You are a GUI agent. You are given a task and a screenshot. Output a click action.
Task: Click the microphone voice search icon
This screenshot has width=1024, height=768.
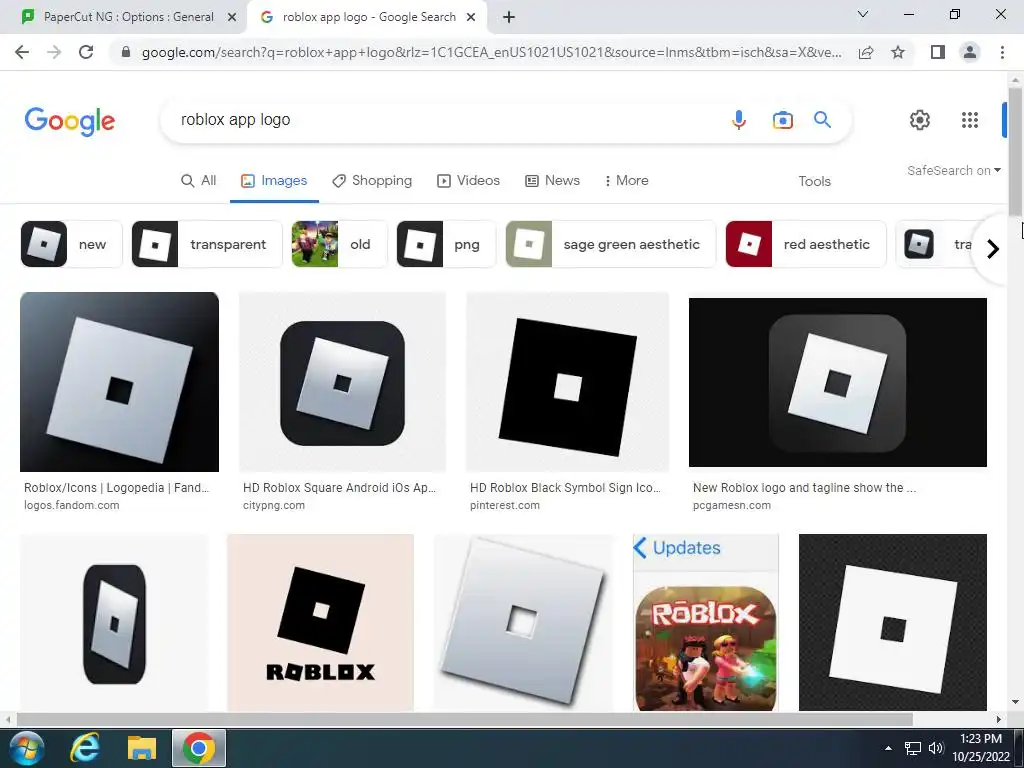[x=739, y=120]
